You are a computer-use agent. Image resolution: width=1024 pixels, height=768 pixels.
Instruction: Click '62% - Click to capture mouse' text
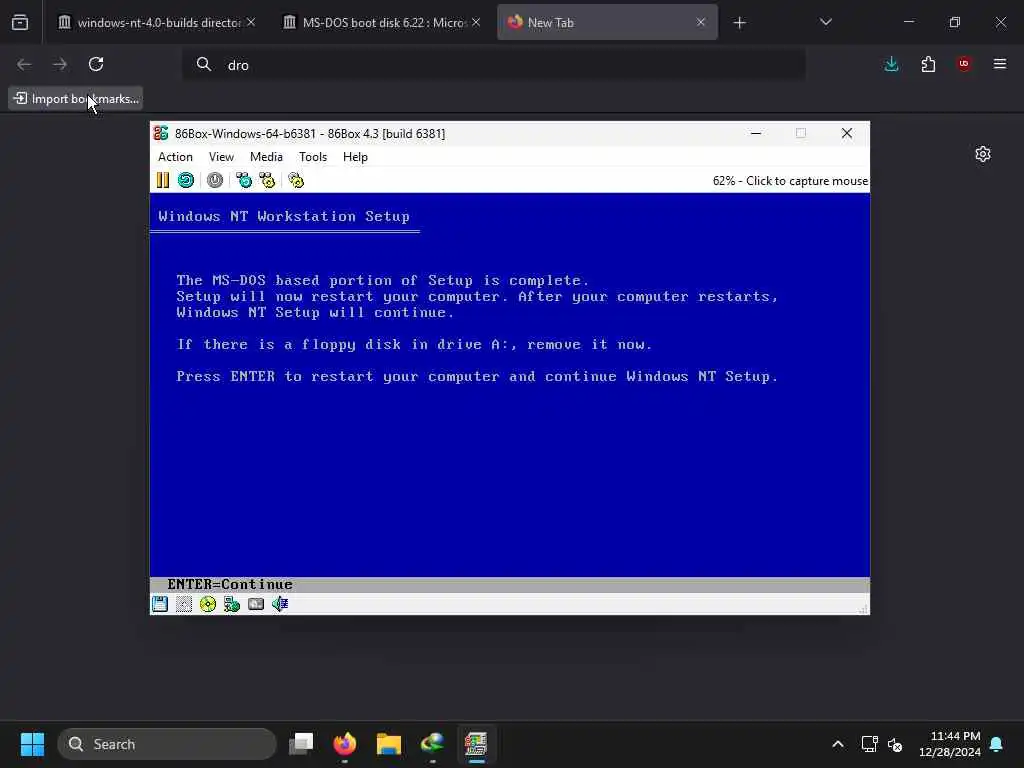pyautogui.click(x=790, y=181)
